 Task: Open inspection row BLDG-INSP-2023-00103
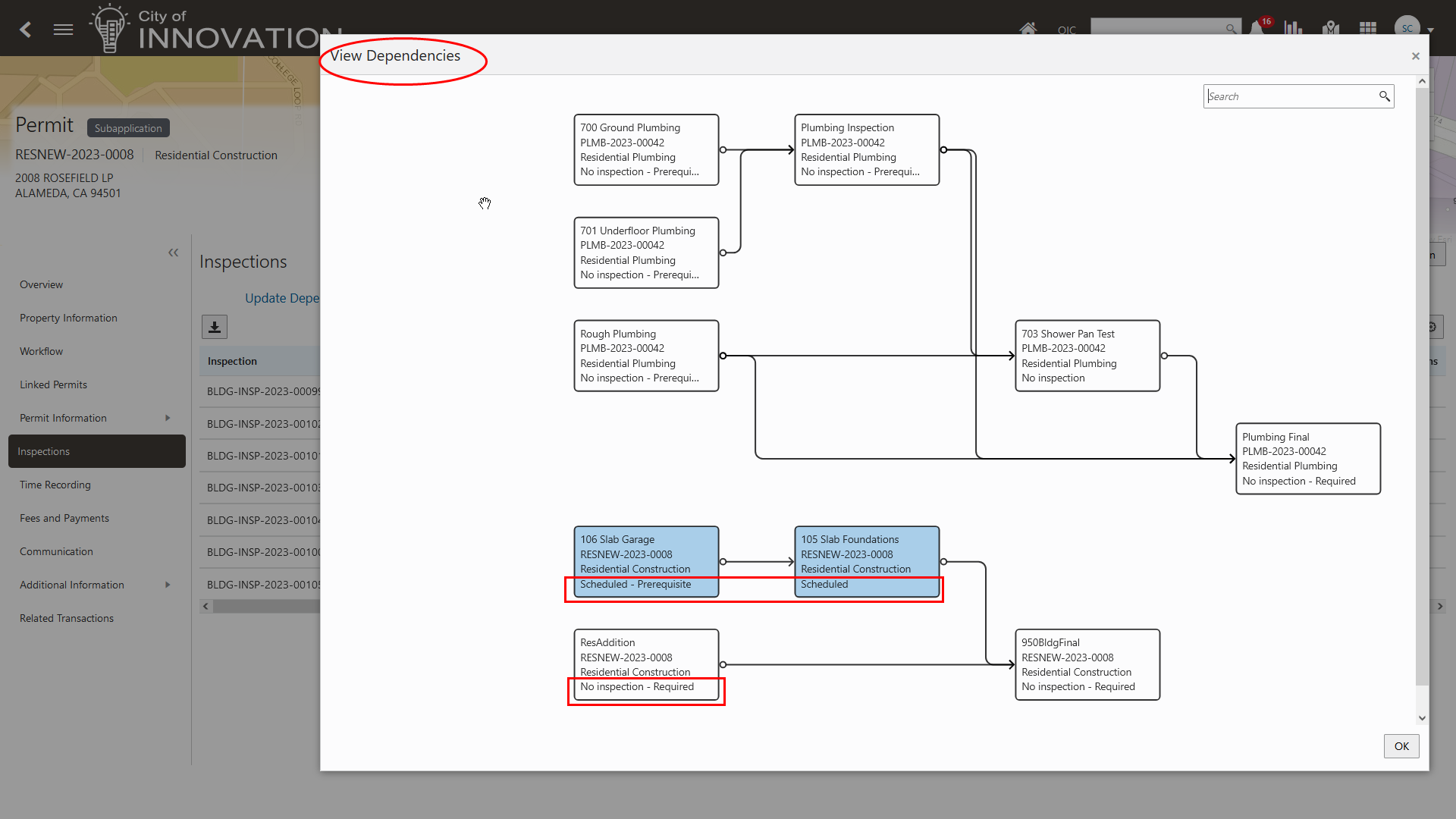click(x=263, y=488)
